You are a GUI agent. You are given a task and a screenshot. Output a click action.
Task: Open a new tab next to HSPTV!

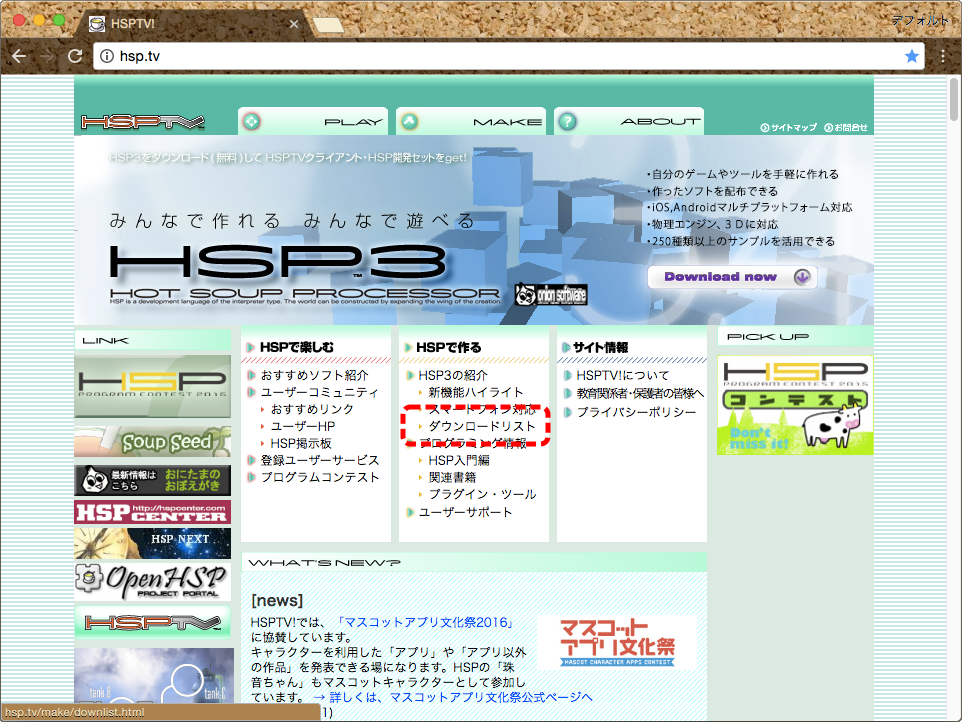[328, 25]
